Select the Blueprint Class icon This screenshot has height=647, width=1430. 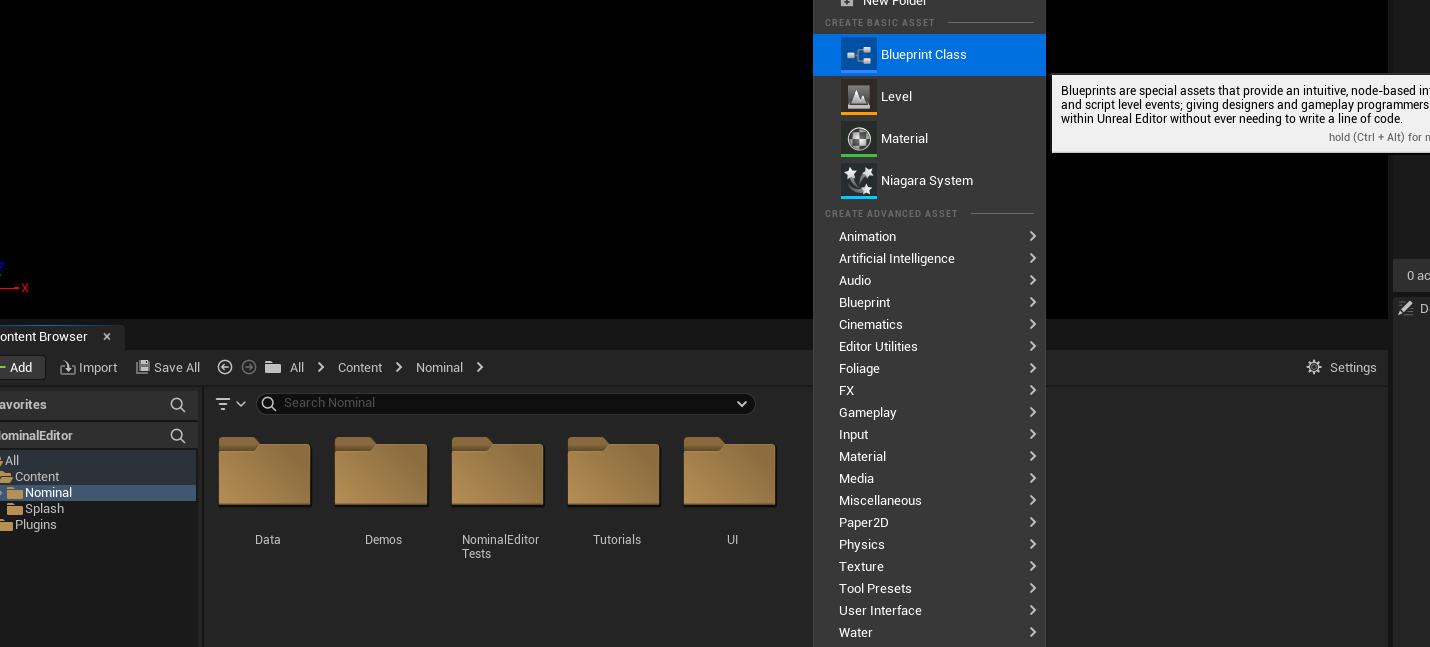[859, 55]
